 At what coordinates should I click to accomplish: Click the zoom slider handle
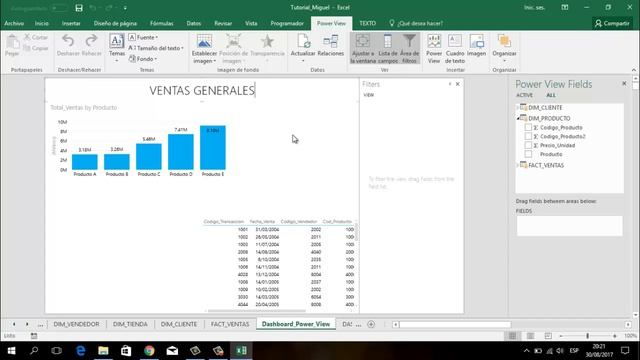(587, 336)
